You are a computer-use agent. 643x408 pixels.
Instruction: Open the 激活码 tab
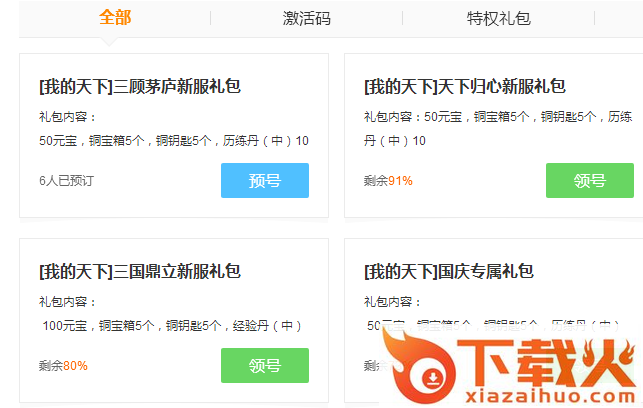point(306,18)
